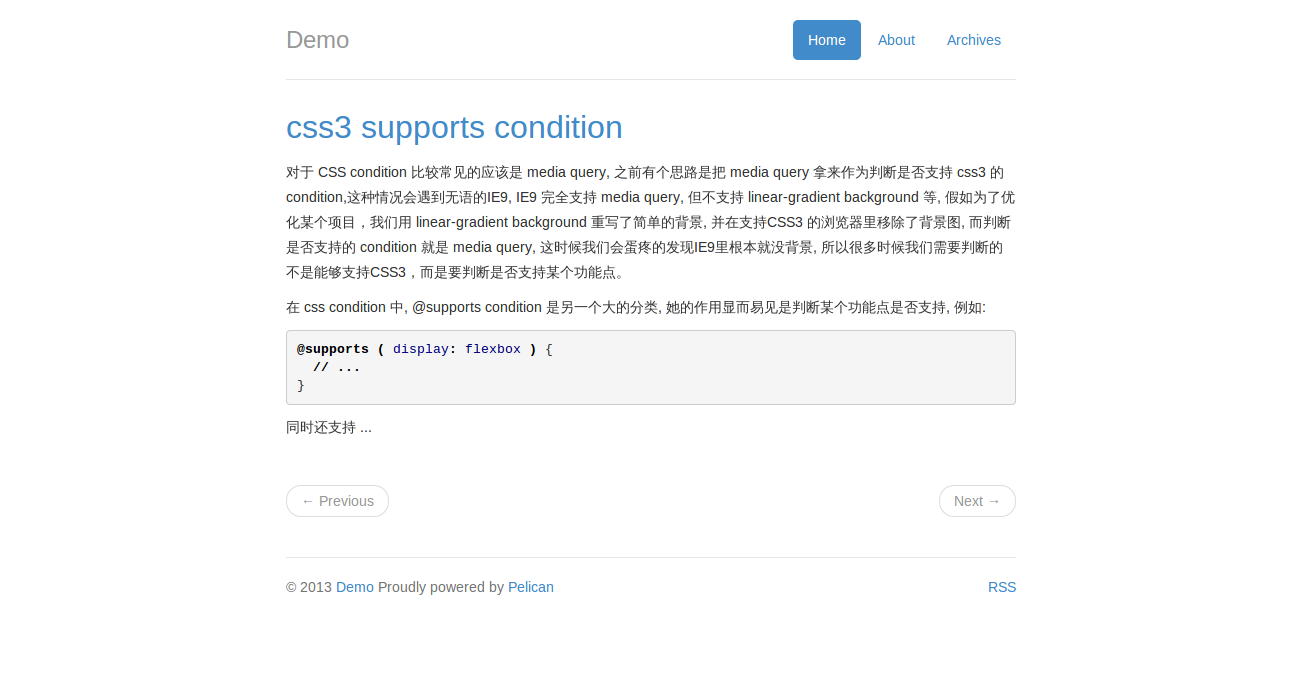1301x682 pixels.
Task: Select the Home tab in the navbar
Action: coord(826,40)
